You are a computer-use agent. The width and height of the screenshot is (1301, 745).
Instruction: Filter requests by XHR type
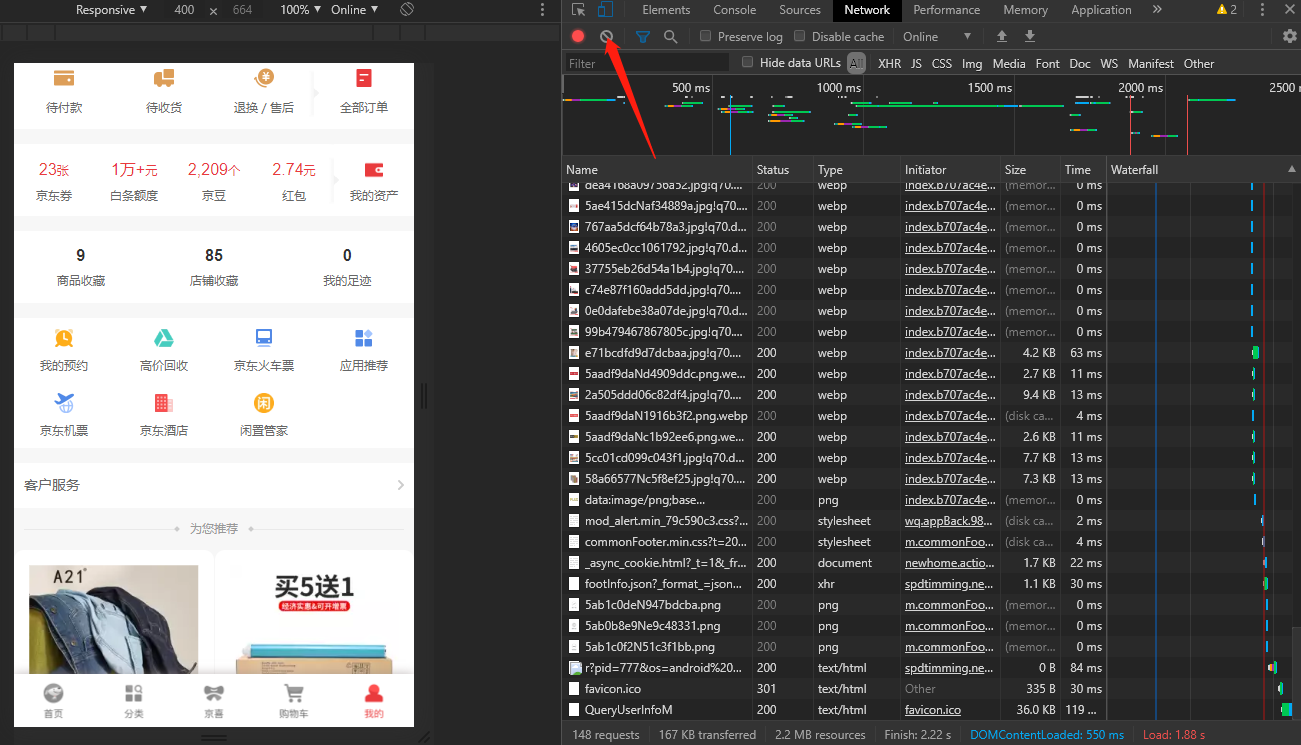pos(889,64)
